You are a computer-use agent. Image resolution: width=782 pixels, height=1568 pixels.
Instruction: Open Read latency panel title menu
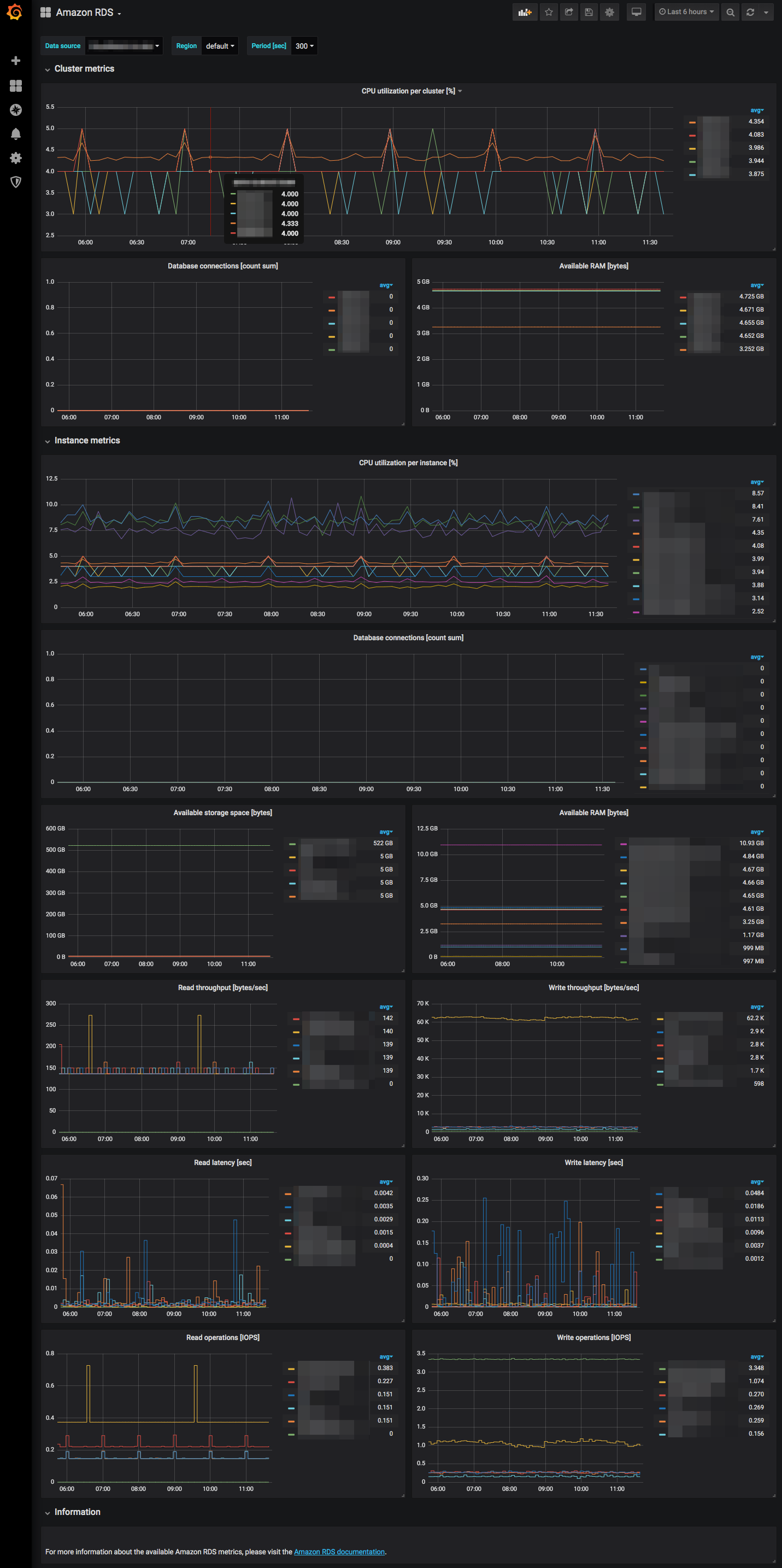pos(223,1163)
